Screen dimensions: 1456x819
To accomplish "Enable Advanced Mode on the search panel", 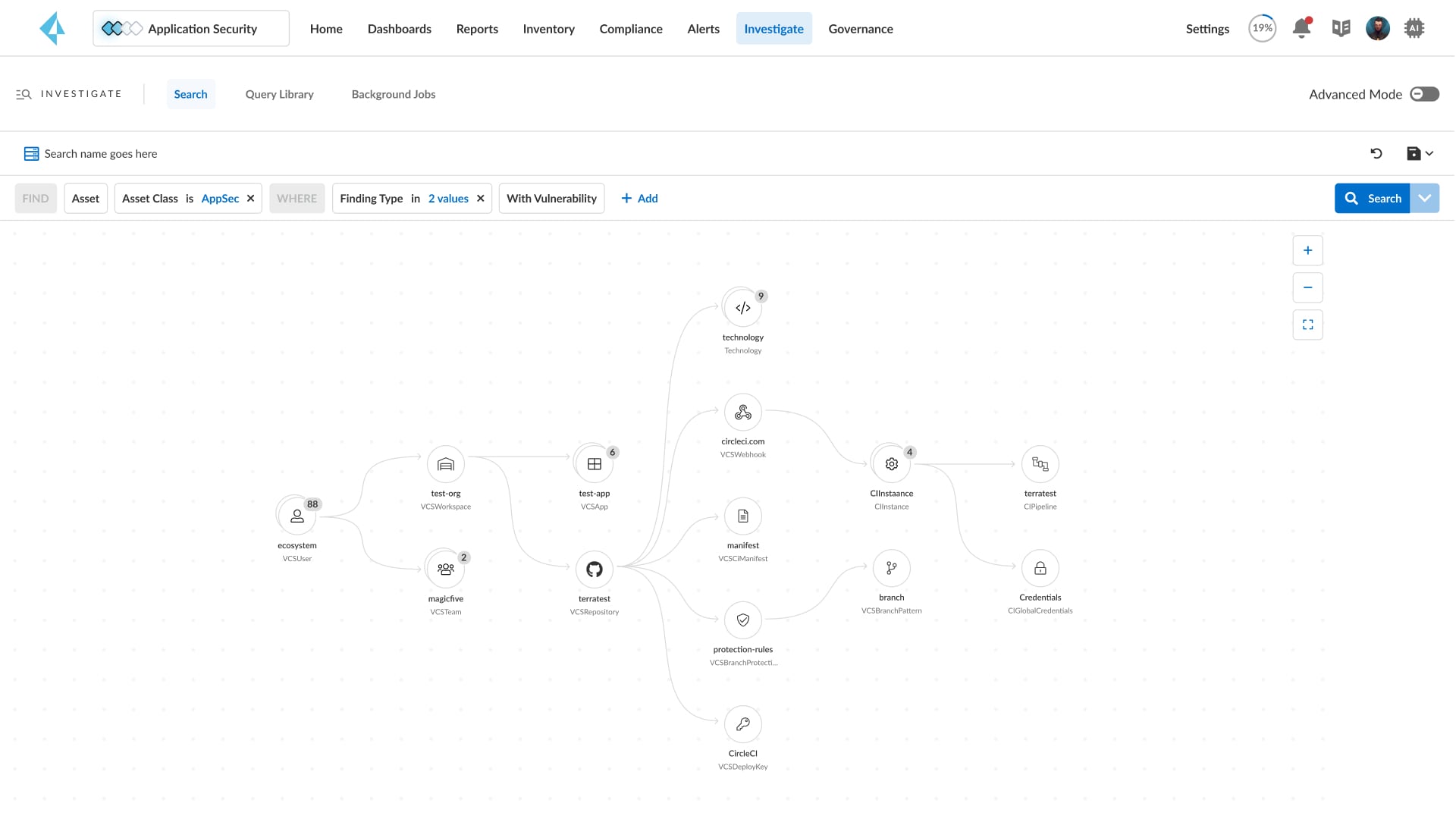I will click(1424, 93).
